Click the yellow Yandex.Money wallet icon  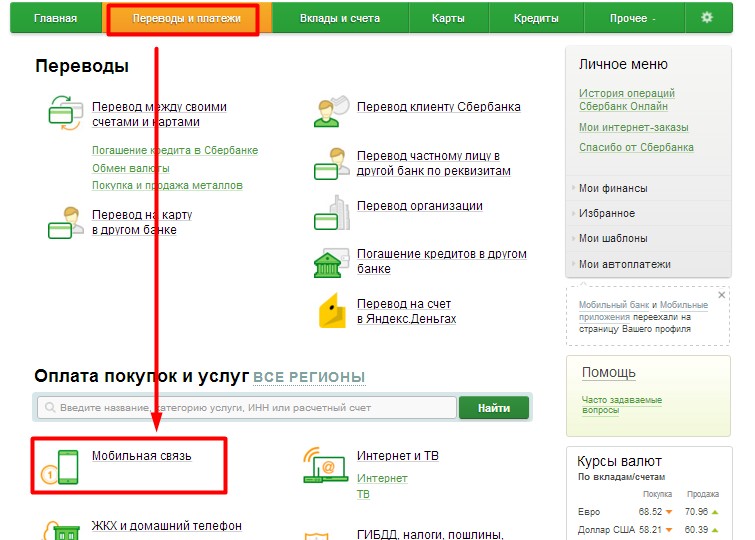(332, 311)
